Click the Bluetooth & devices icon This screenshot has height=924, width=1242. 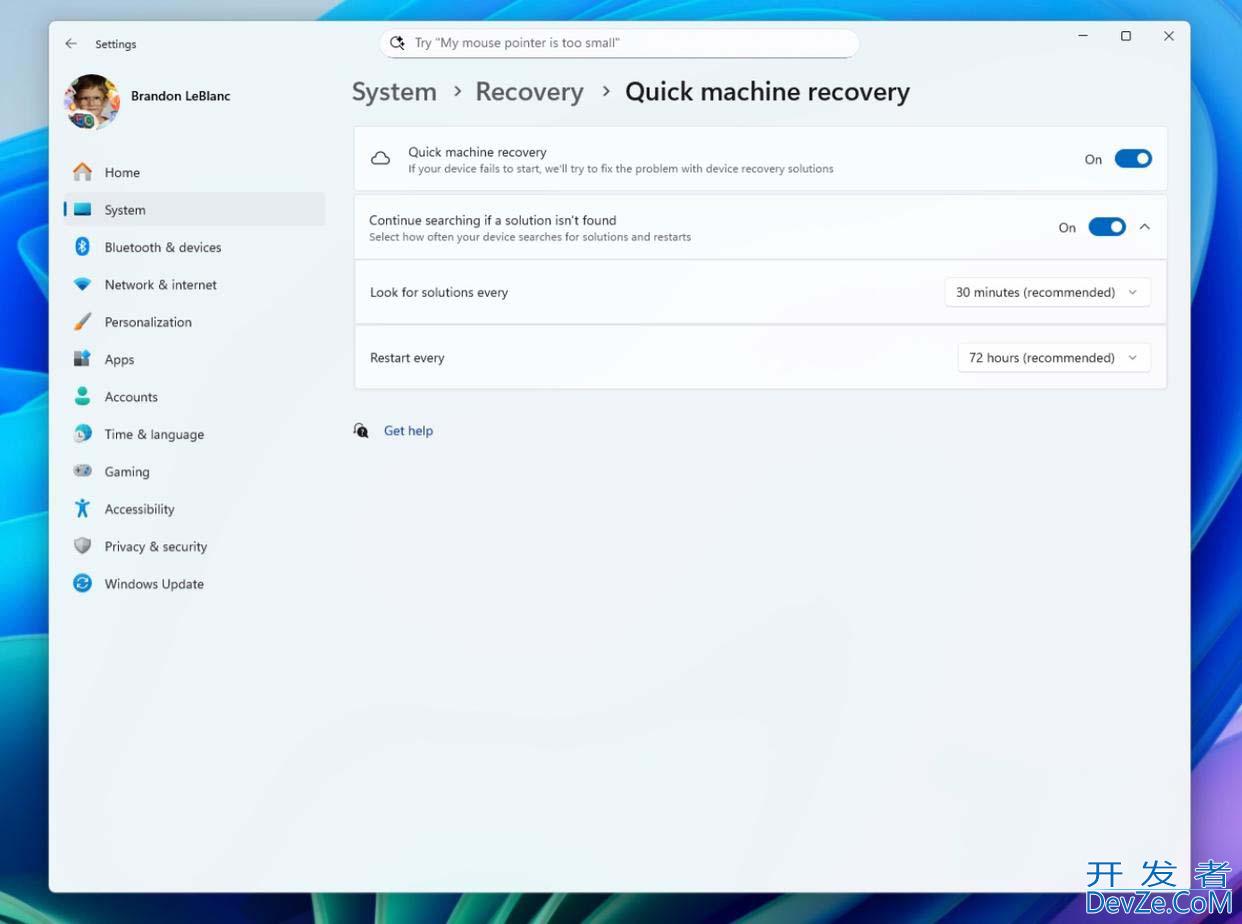[x=83, y=247]
